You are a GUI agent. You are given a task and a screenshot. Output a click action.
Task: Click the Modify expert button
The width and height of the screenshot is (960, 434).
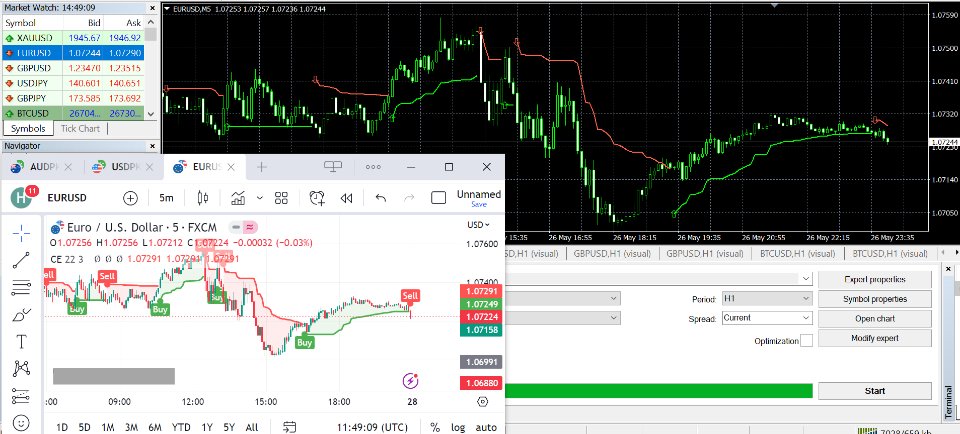(x=875, y=338)
